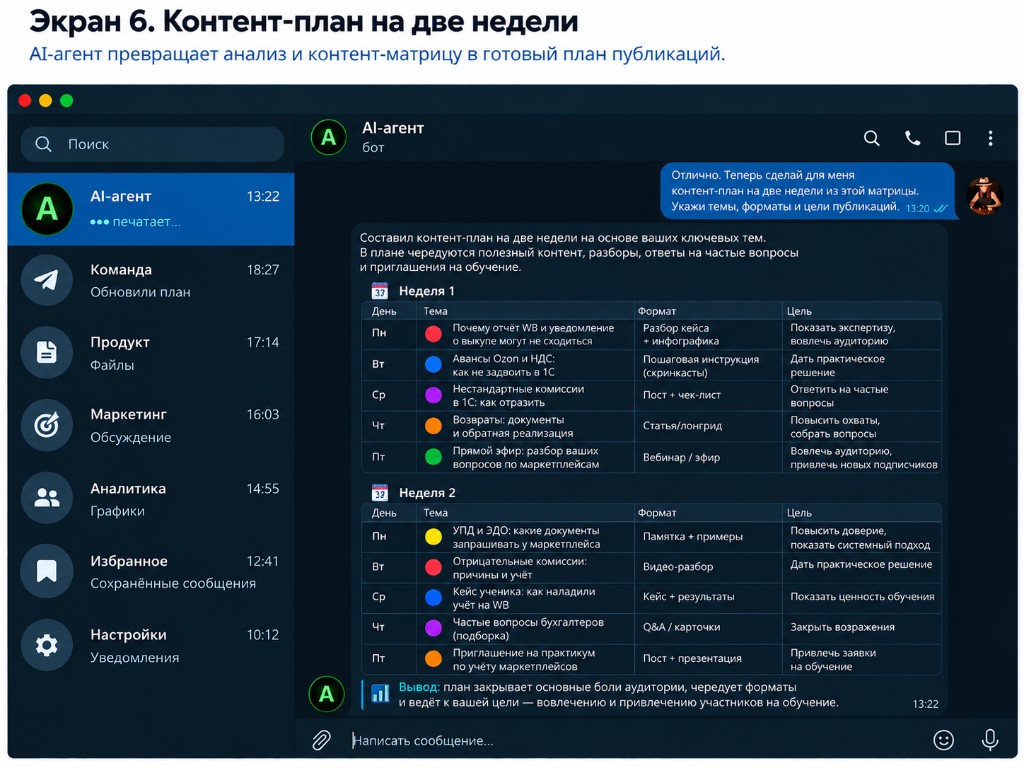Click the magnifier icon in Поиск field
1024x768 pixels.
(x=43, y=144)
